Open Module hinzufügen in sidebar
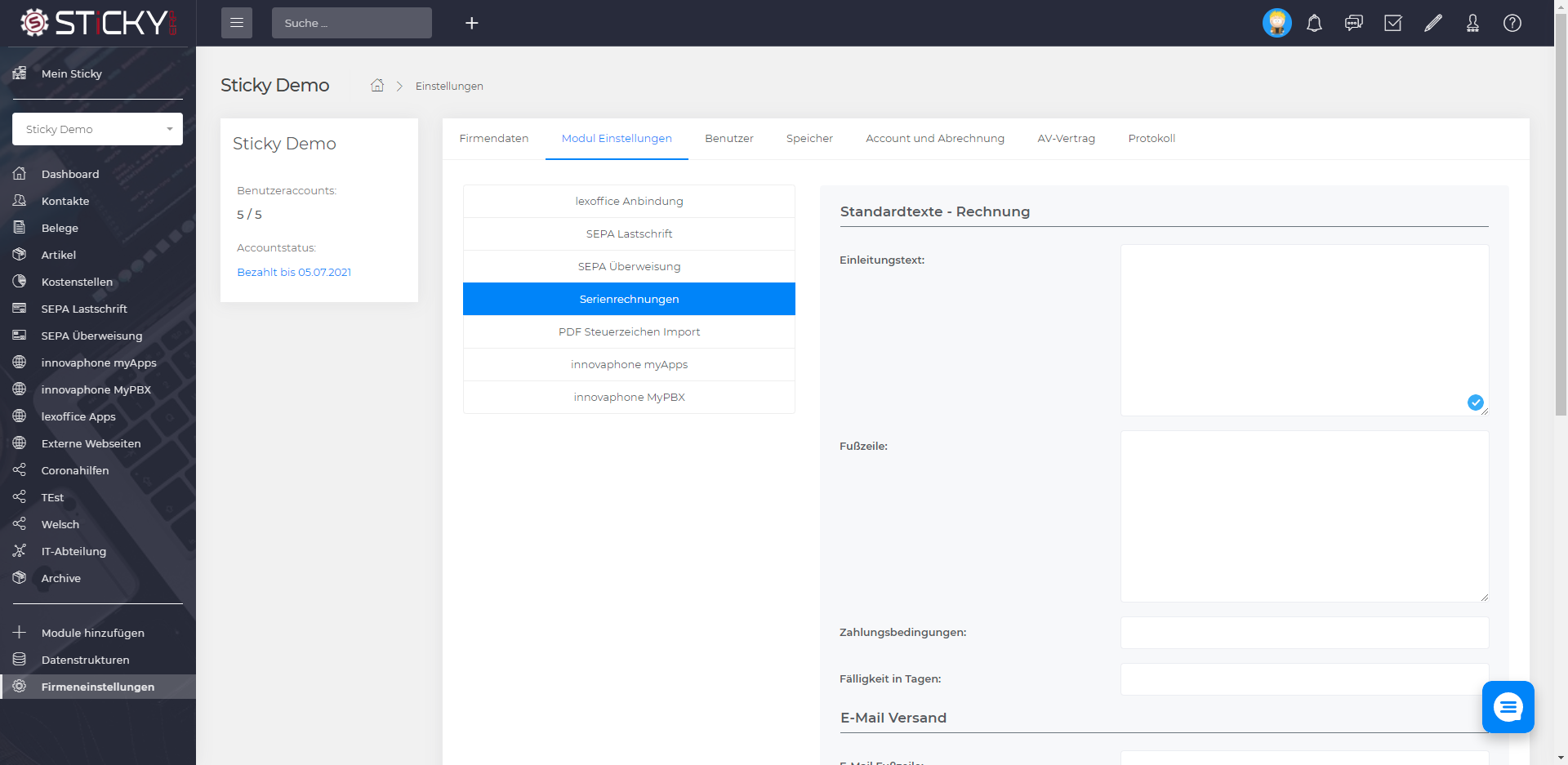Screen dimensions: 1568x765 [92, 633]
